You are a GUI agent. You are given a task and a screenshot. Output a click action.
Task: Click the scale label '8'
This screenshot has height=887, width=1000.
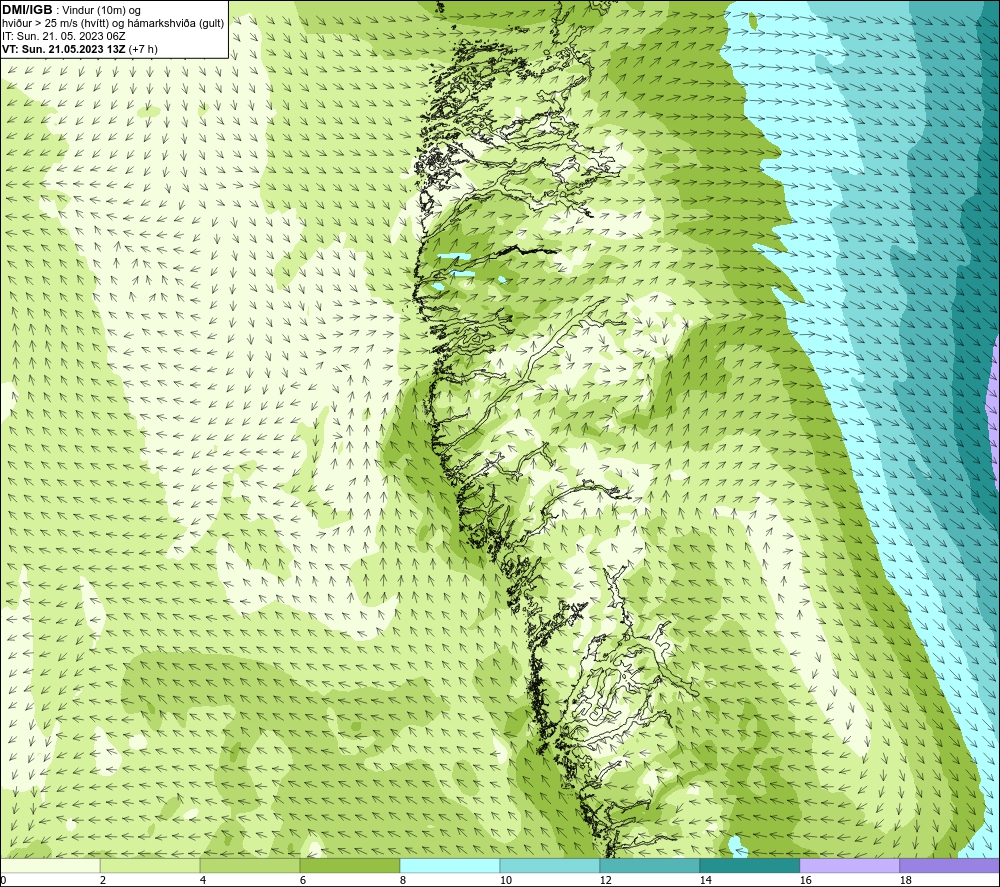pyautogui.click(x=403, y=881)
